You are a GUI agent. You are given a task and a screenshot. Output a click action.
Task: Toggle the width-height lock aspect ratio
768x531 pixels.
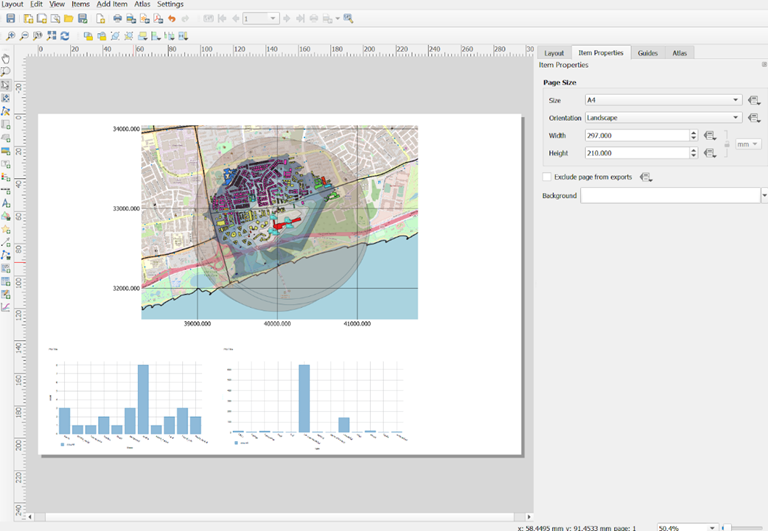(725, 144)
